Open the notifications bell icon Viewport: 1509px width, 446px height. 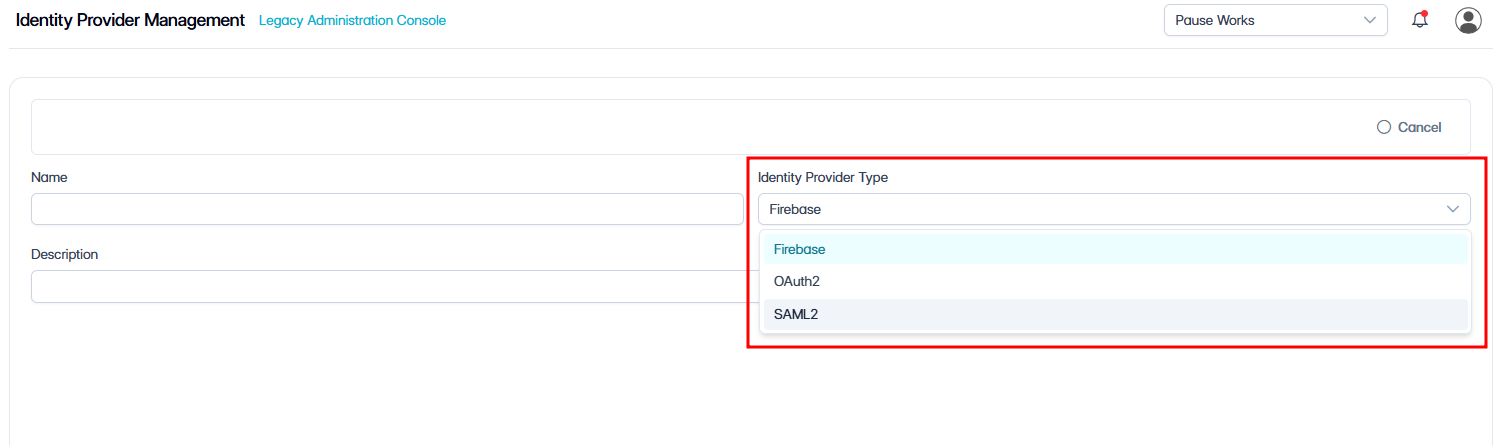pyautogui.click(x=1419, y=20)
